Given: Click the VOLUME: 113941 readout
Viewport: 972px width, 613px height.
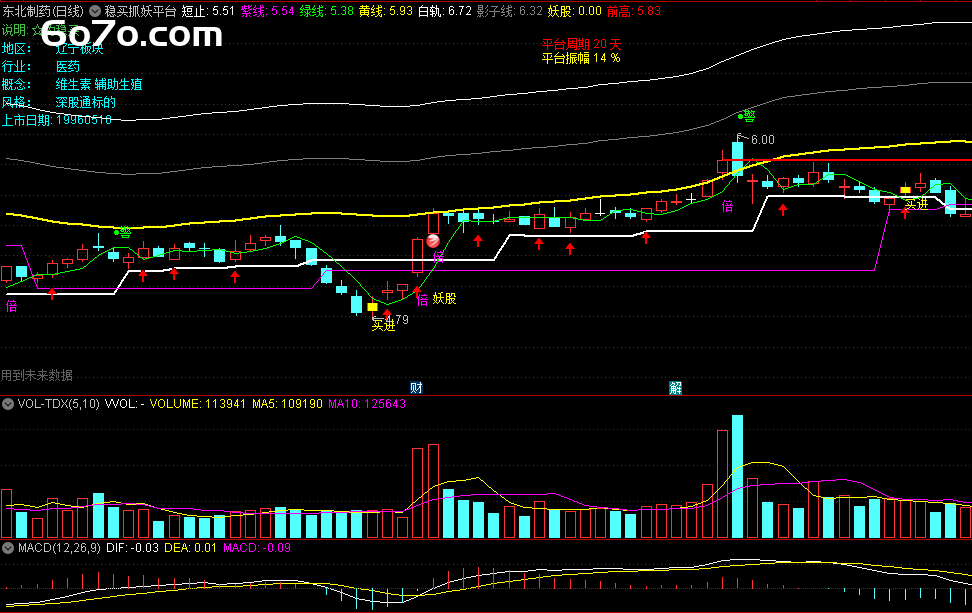Looking at the screenshot, I should [198, 404].
